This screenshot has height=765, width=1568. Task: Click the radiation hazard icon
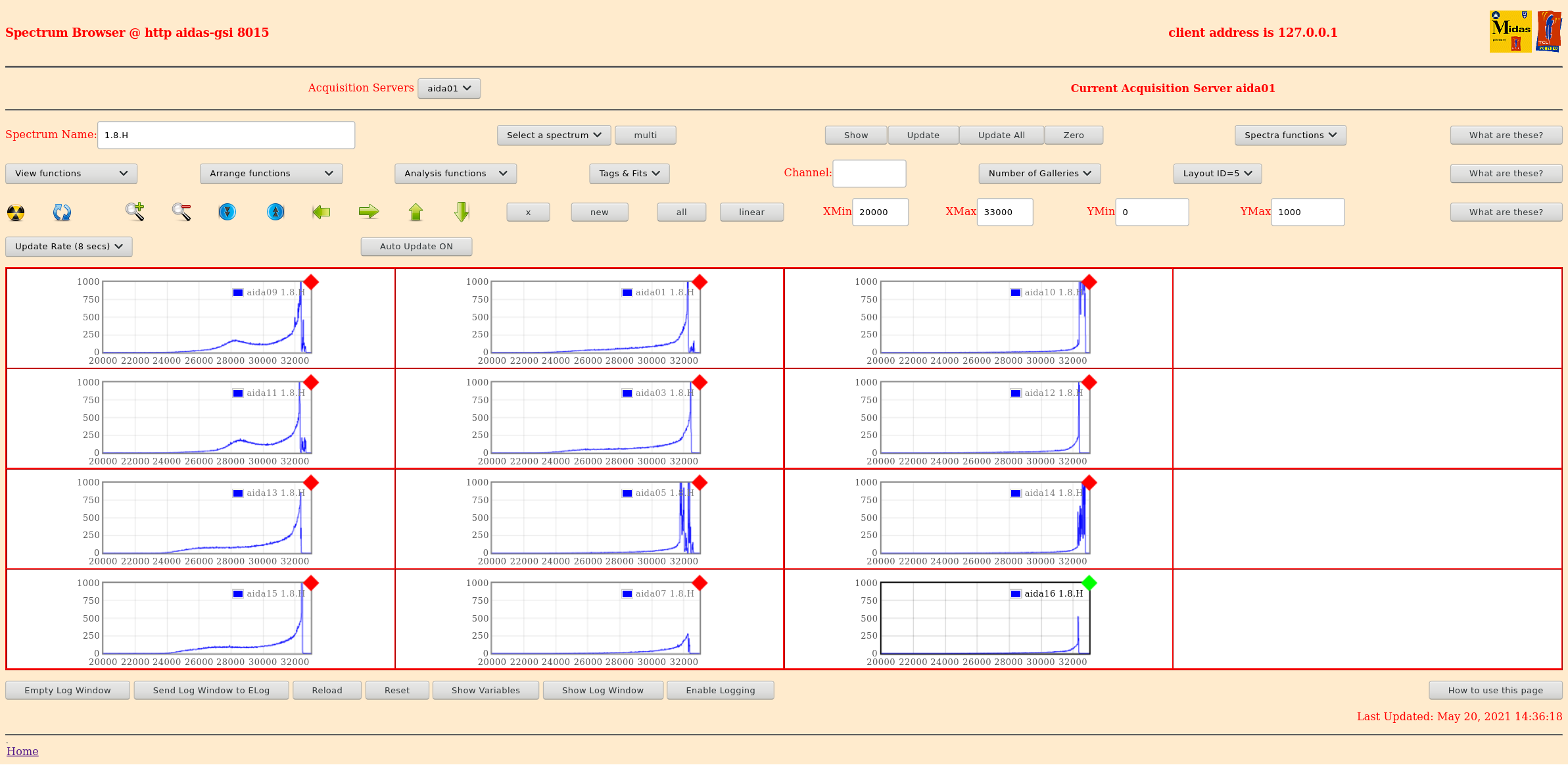pos(16,212)
